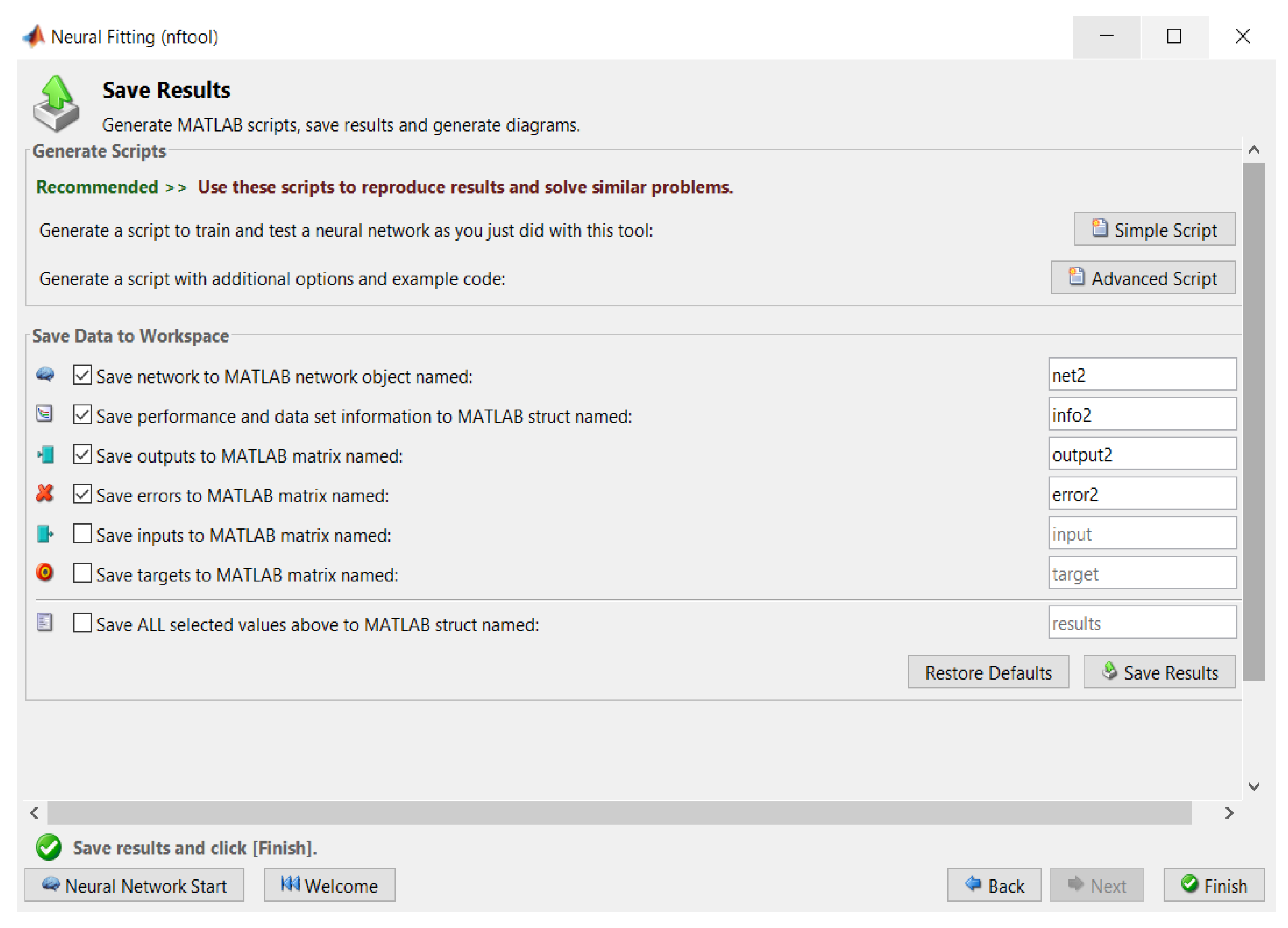Uncheck Save network to MATLAB object checkbox
The width and height of the screenshot is (1288, 928).
pos(82,375)
